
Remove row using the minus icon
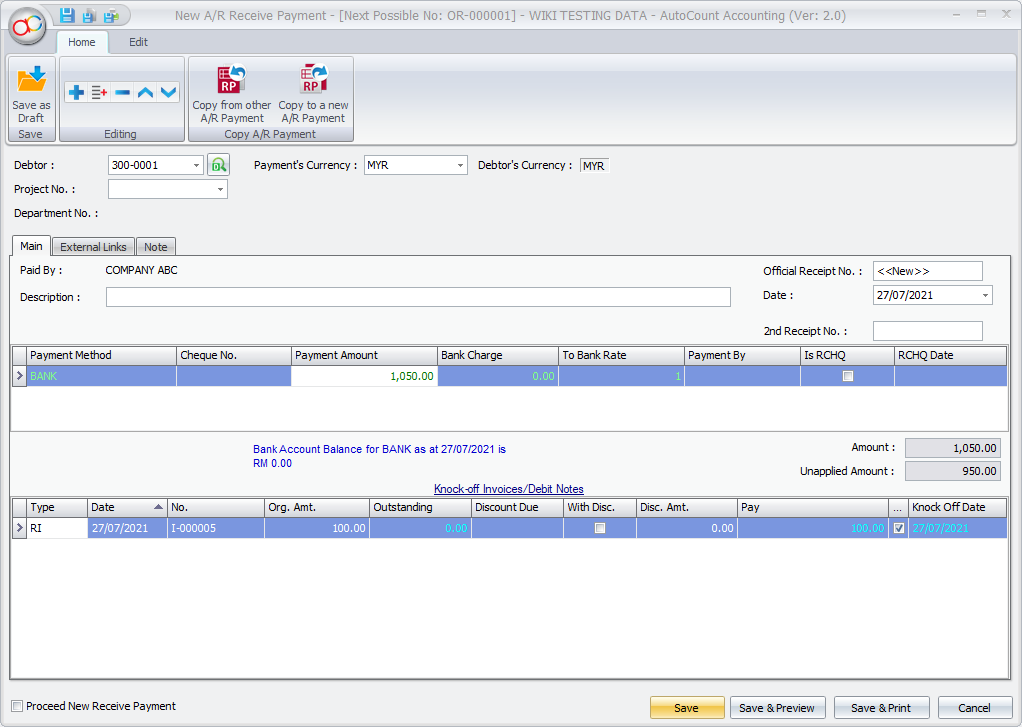click(x=122, y=93)
